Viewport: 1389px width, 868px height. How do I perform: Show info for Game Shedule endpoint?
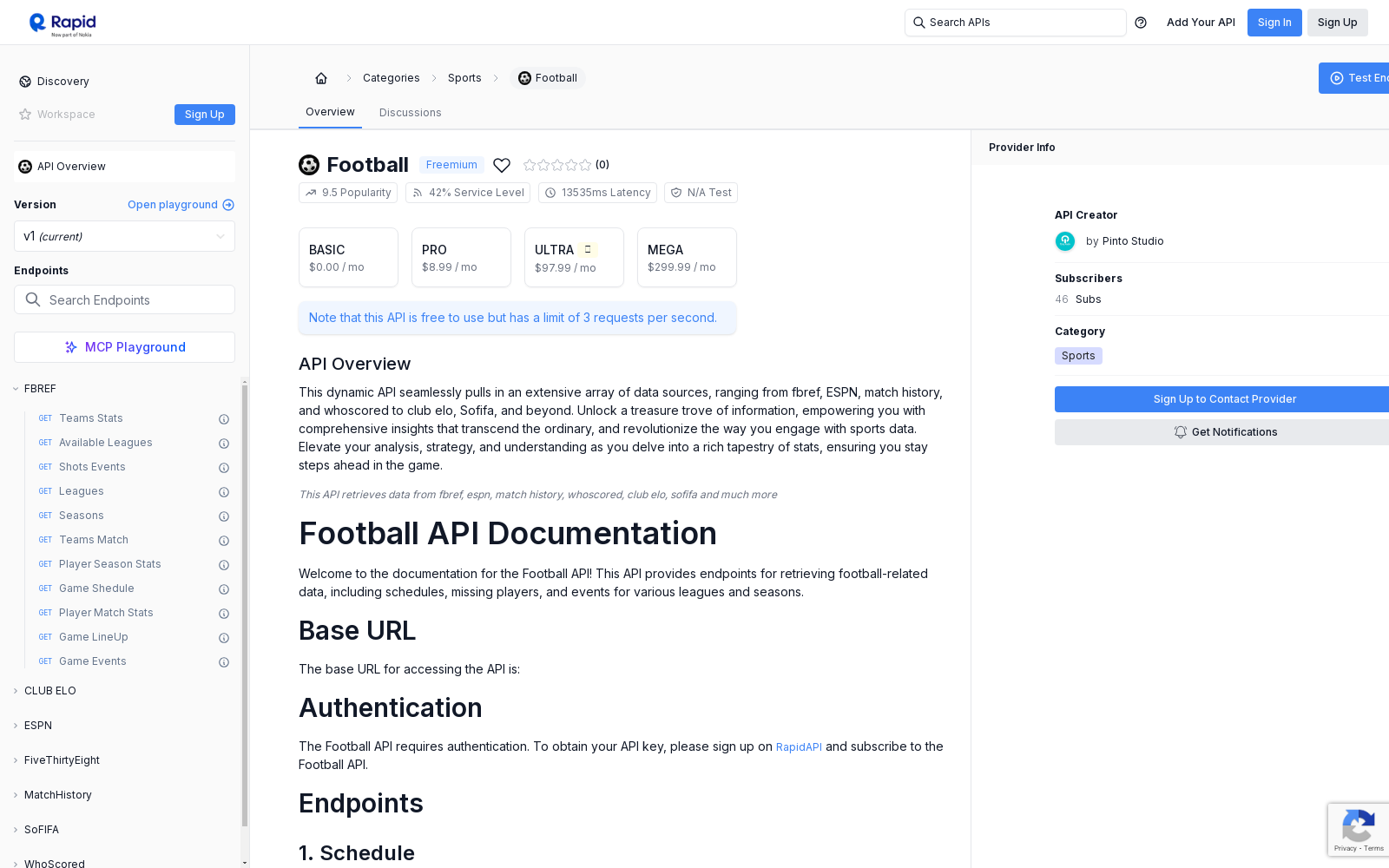click(x=224, y=589)
